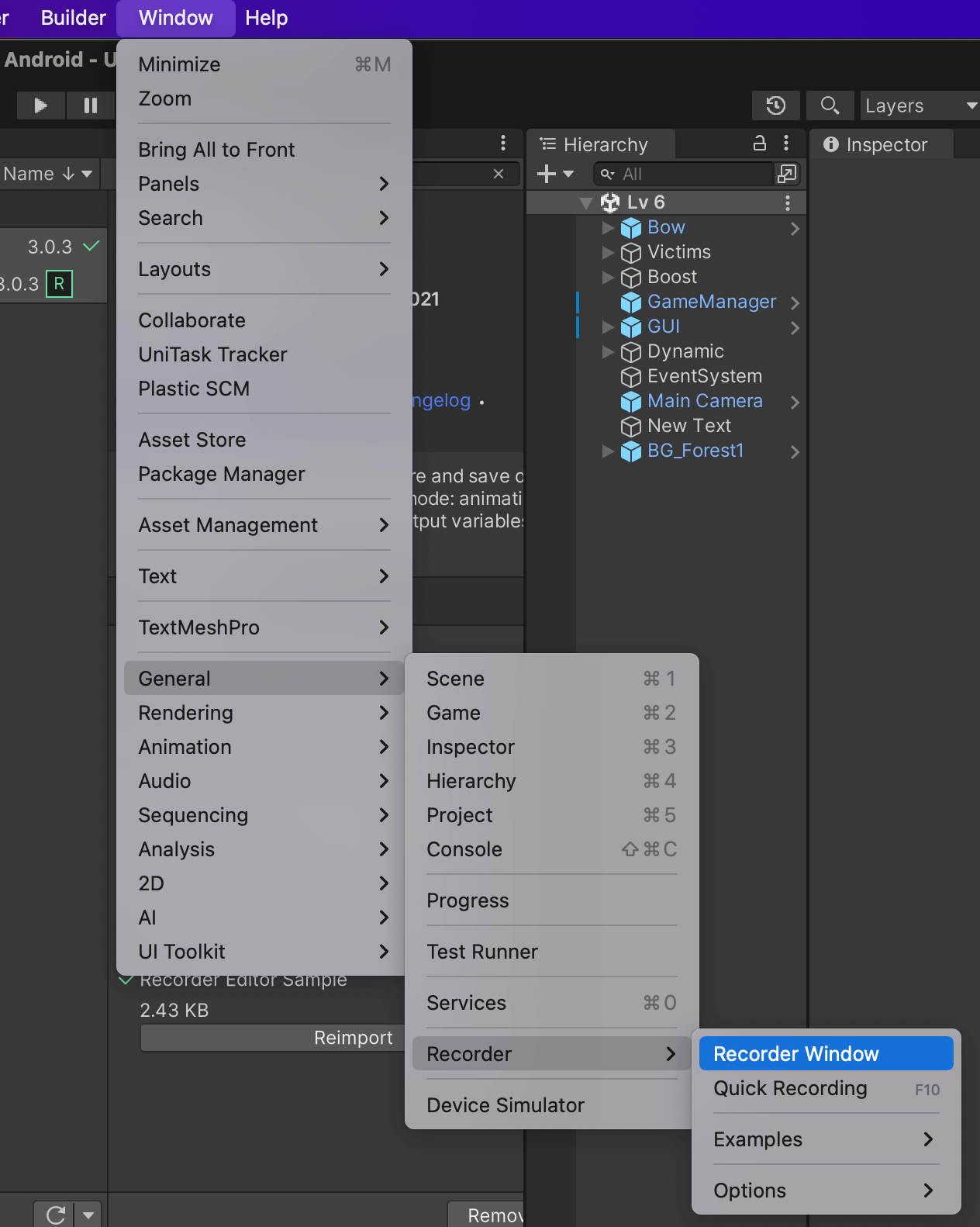Open the Builder menu
Image resolution: width=980 pixels, height=1227 pixels.
(73, 18)
